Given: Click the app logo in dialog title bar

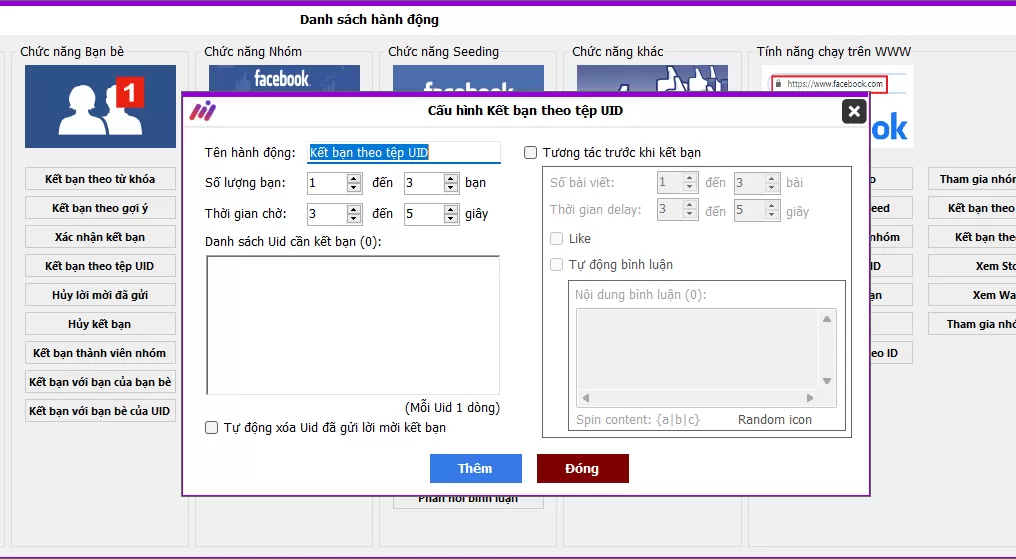Looking at the screenshot, I should 203,111.
